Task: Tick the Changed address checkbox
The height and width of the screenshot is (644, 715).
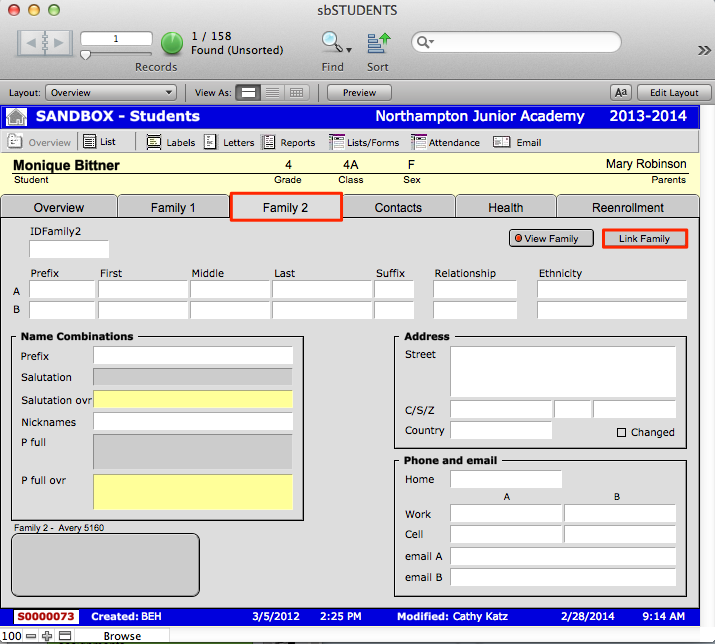Action: coord(621,433)
